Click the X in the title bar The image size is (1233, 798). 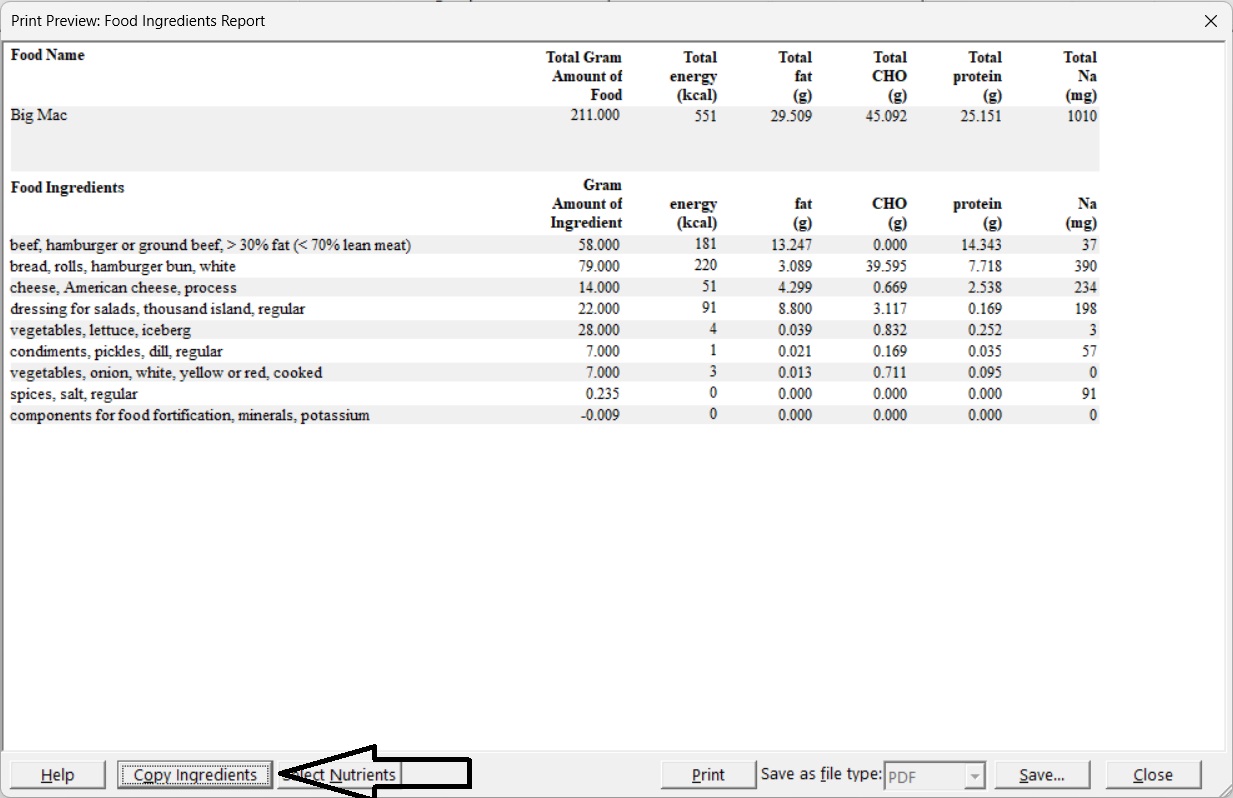click(1211, 21)
